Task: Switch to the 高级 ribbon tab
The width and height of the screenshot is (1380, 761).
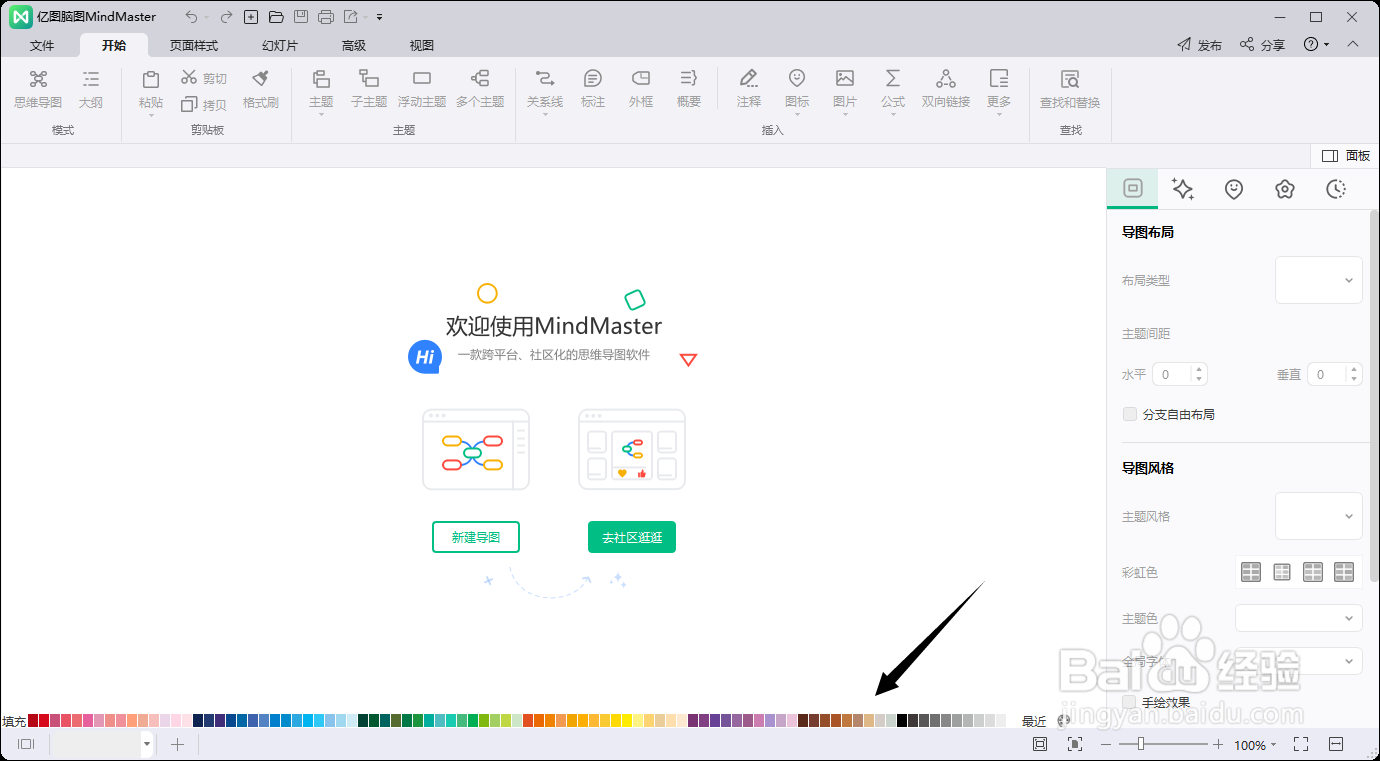Action: coord(354,45)
